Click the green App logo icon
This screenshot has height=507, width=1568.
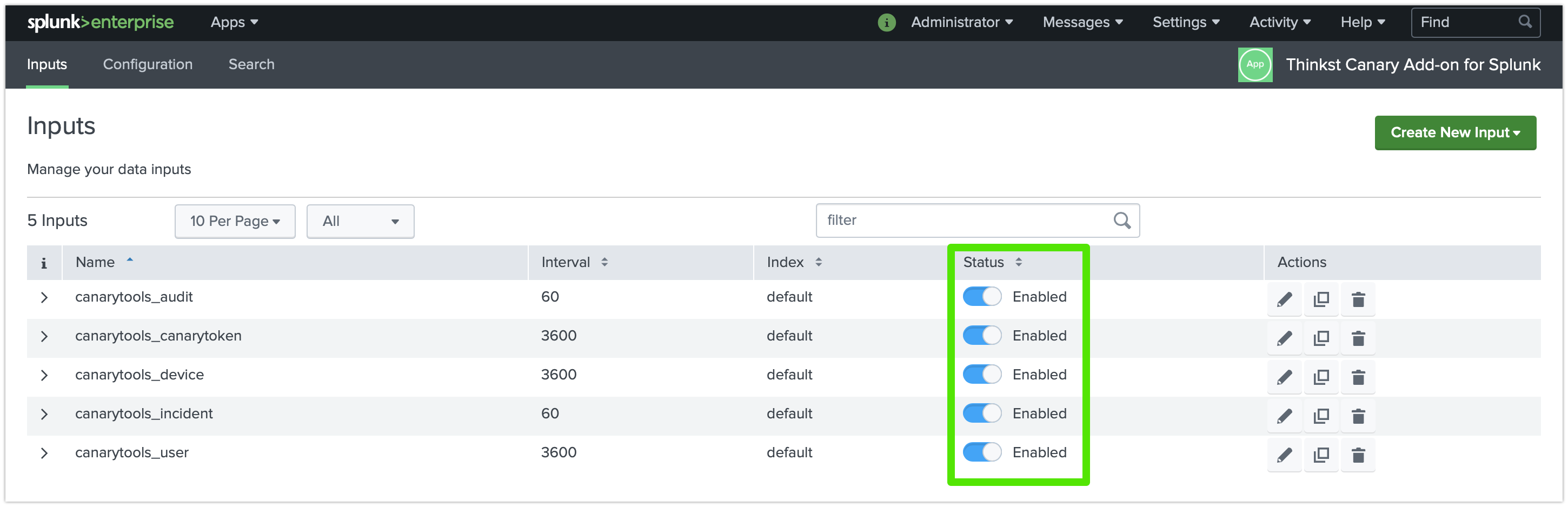(x=1255, y=64)
